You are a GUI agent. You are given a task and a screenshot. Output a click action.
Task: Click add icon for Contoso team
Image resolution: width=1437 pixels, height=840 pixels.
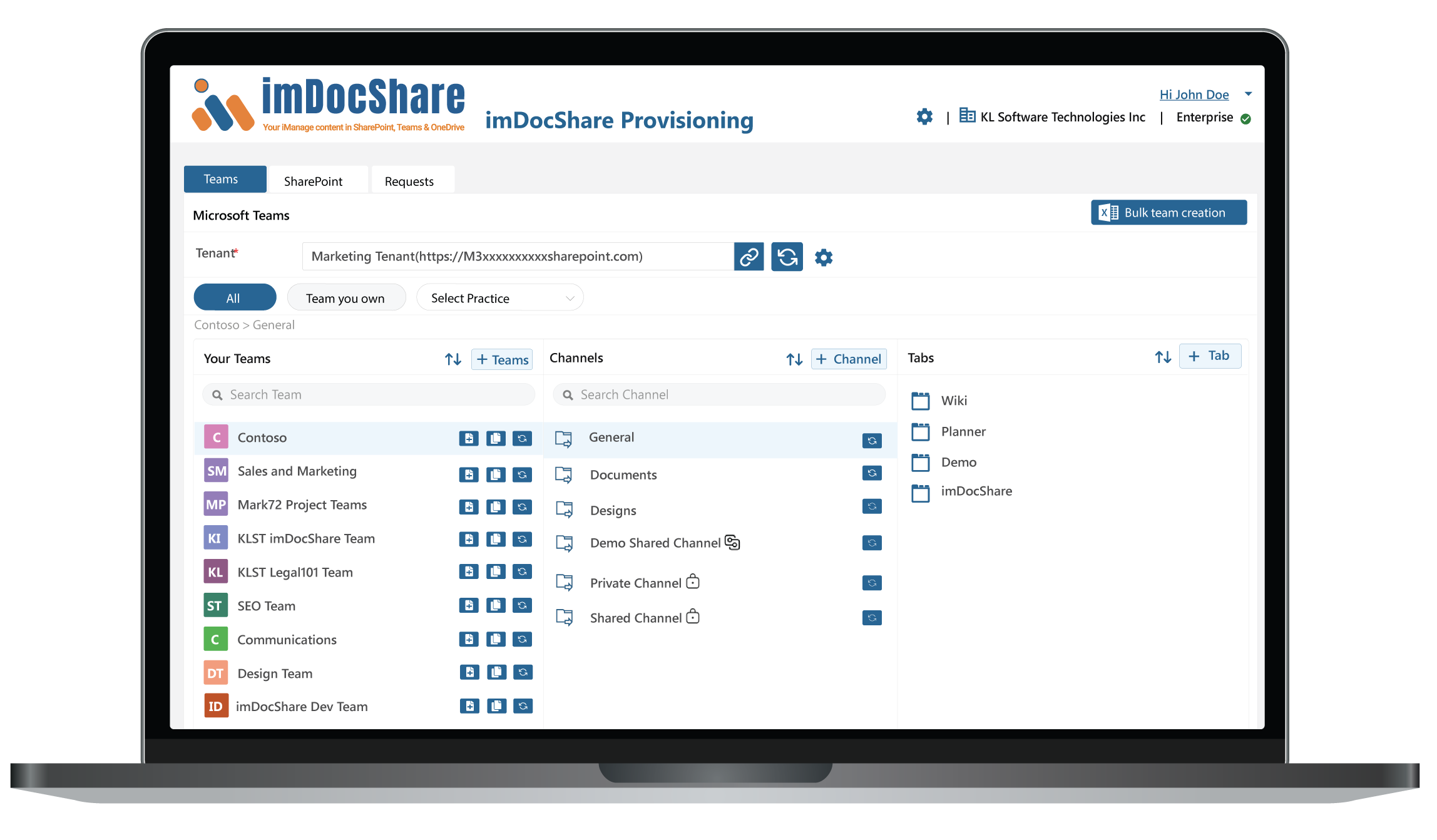[x=469, y=438]
